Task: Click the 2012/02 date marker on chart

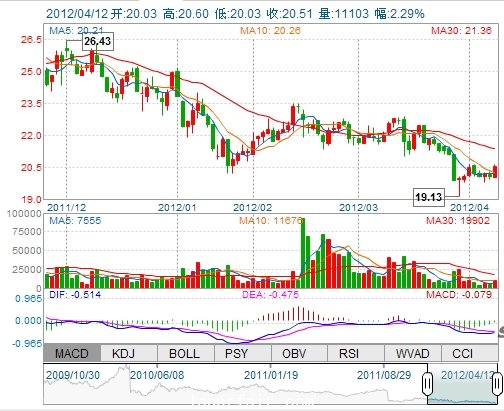Action: pos(252,208)
